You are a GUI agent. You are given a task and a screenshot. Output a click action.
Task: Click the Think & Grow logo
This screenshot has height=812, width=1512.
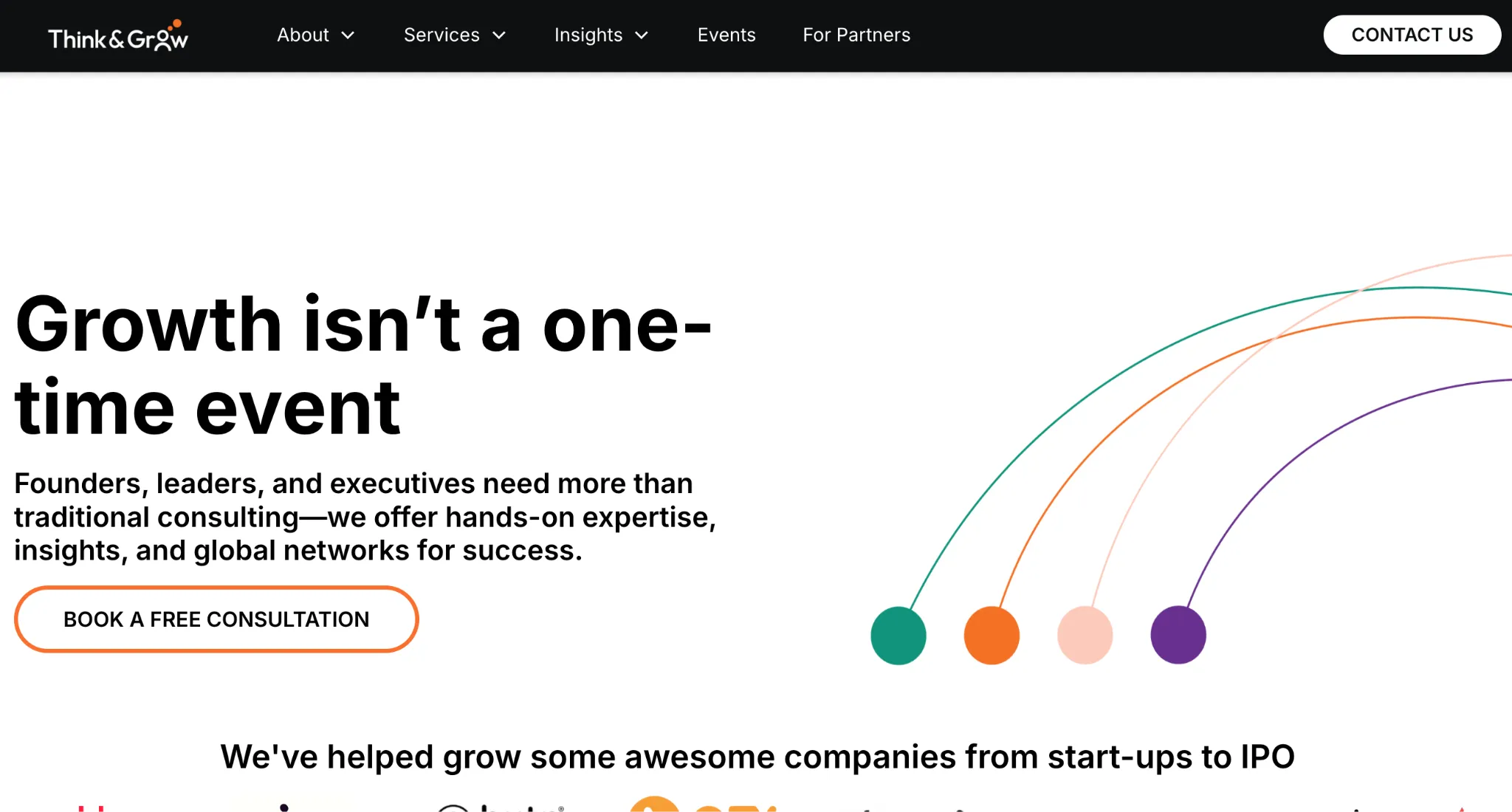[118, 35]
